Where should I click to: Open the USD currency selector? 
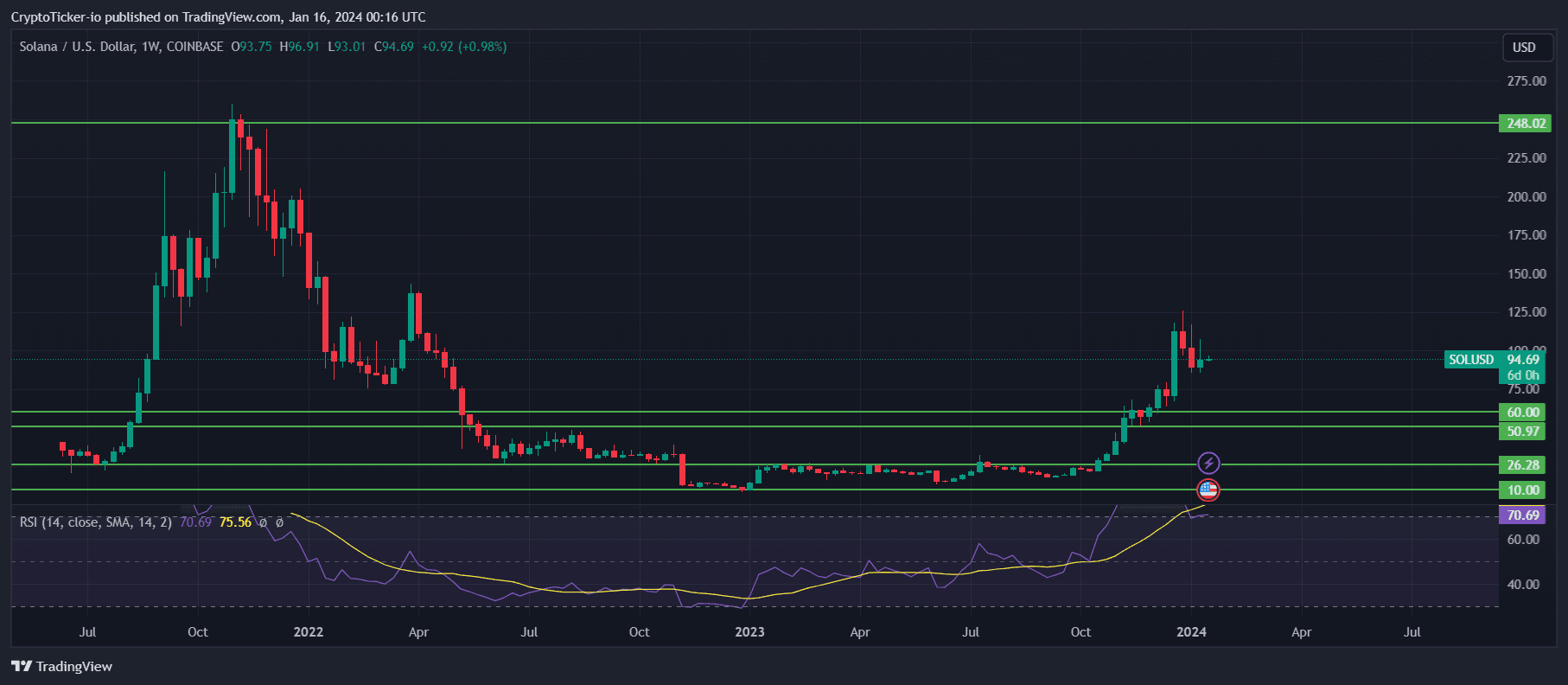click(1523, 48)
